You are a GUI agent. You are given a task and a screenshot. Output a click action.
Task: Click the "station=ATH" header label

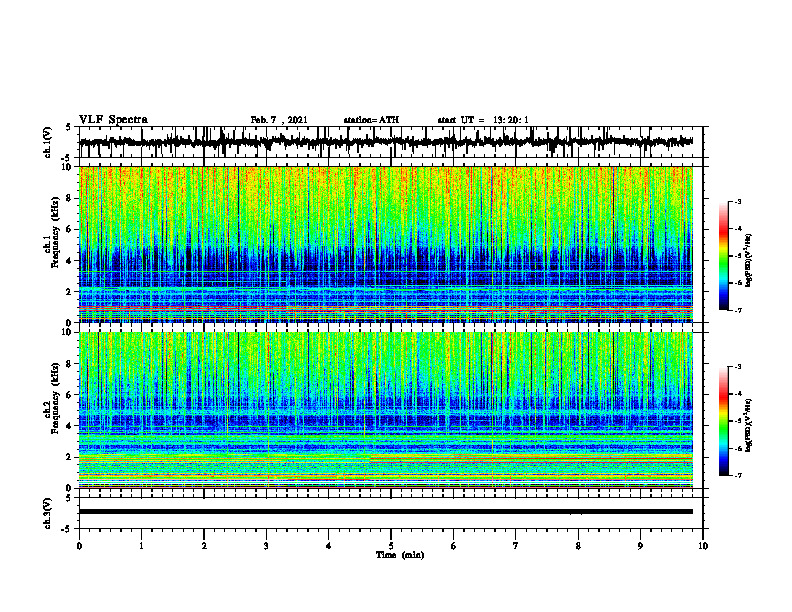point(371,120)
